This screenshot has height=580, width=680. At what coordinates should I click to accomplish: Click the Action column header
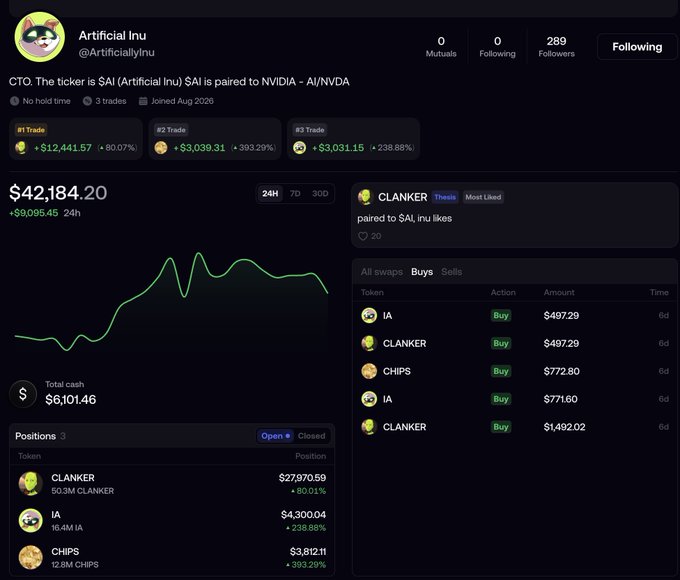[503, 292]
